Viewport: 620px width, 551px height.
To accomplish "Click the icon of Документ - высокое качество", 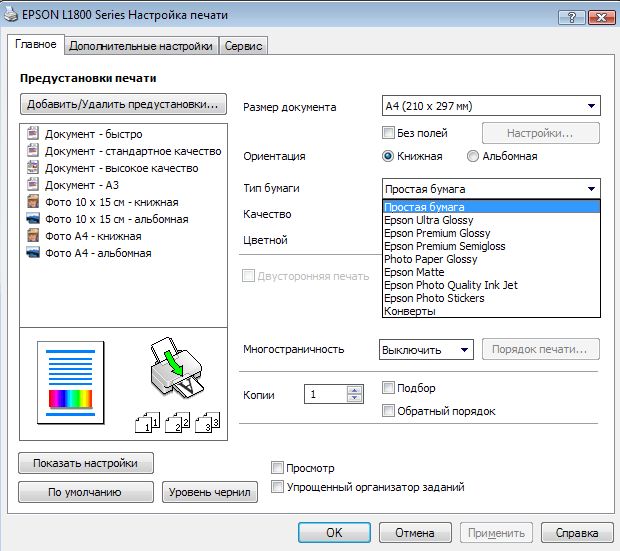I will (x=33, y=167).
